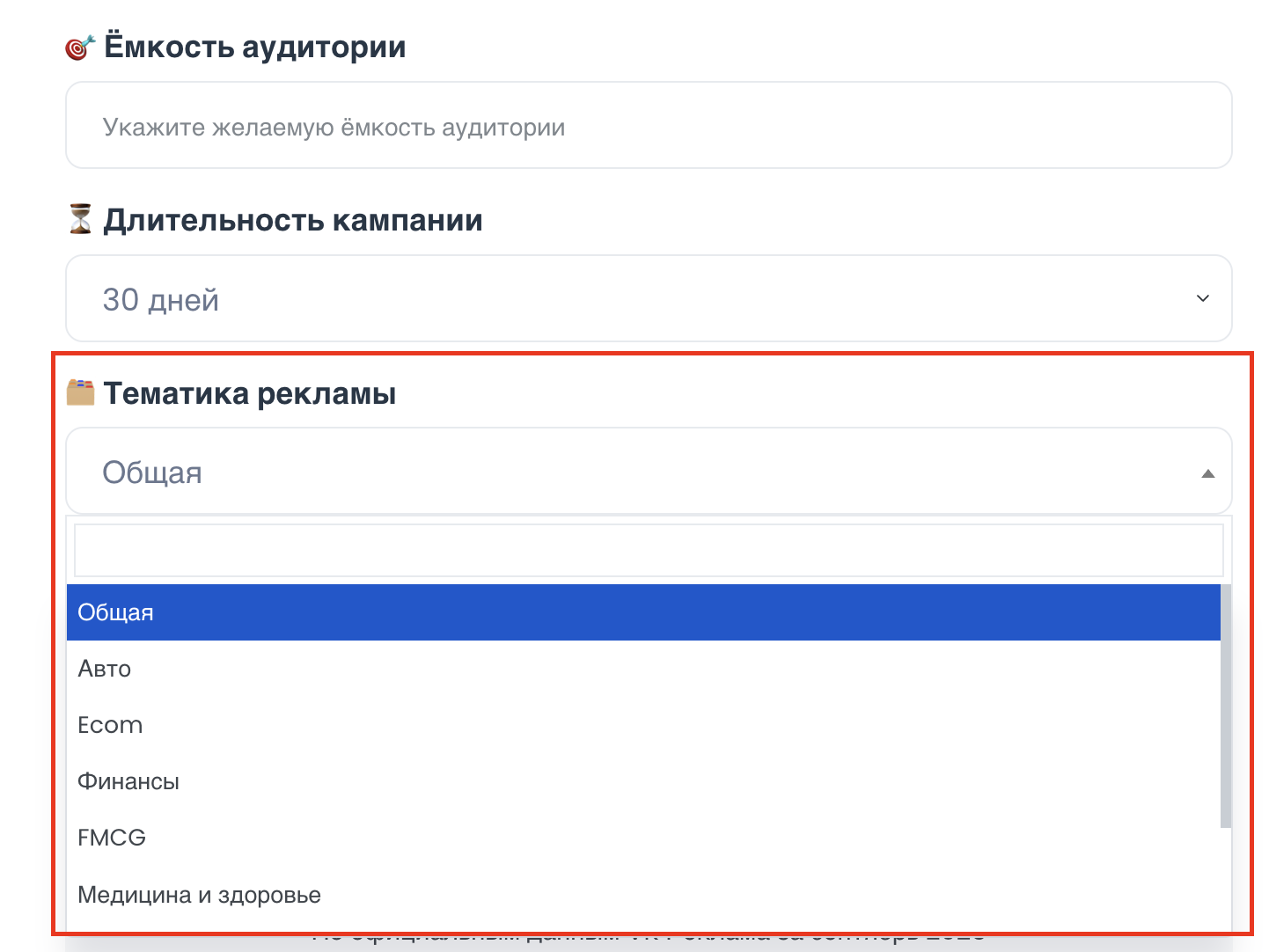This screenshot has height=952, width=1269.
Task: Click the hourglass icon beside Длительность кампании
Action: coord(80,219)
